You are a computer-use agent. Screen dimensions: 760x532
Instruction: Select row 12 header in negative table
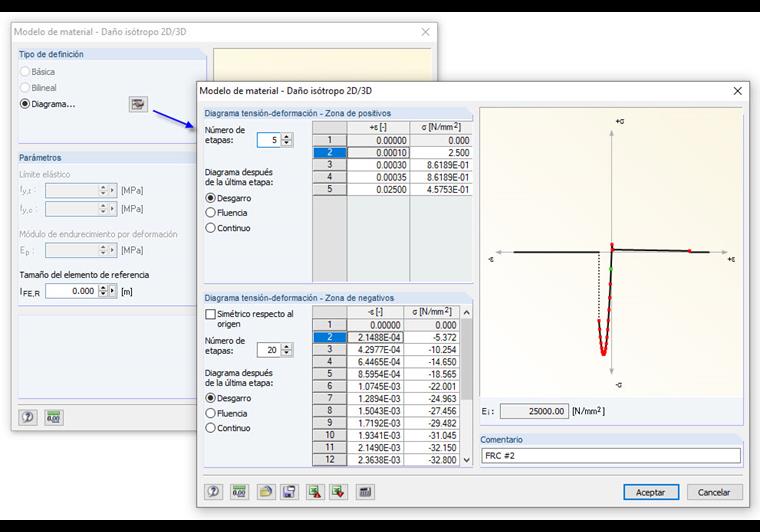(330, 459)
